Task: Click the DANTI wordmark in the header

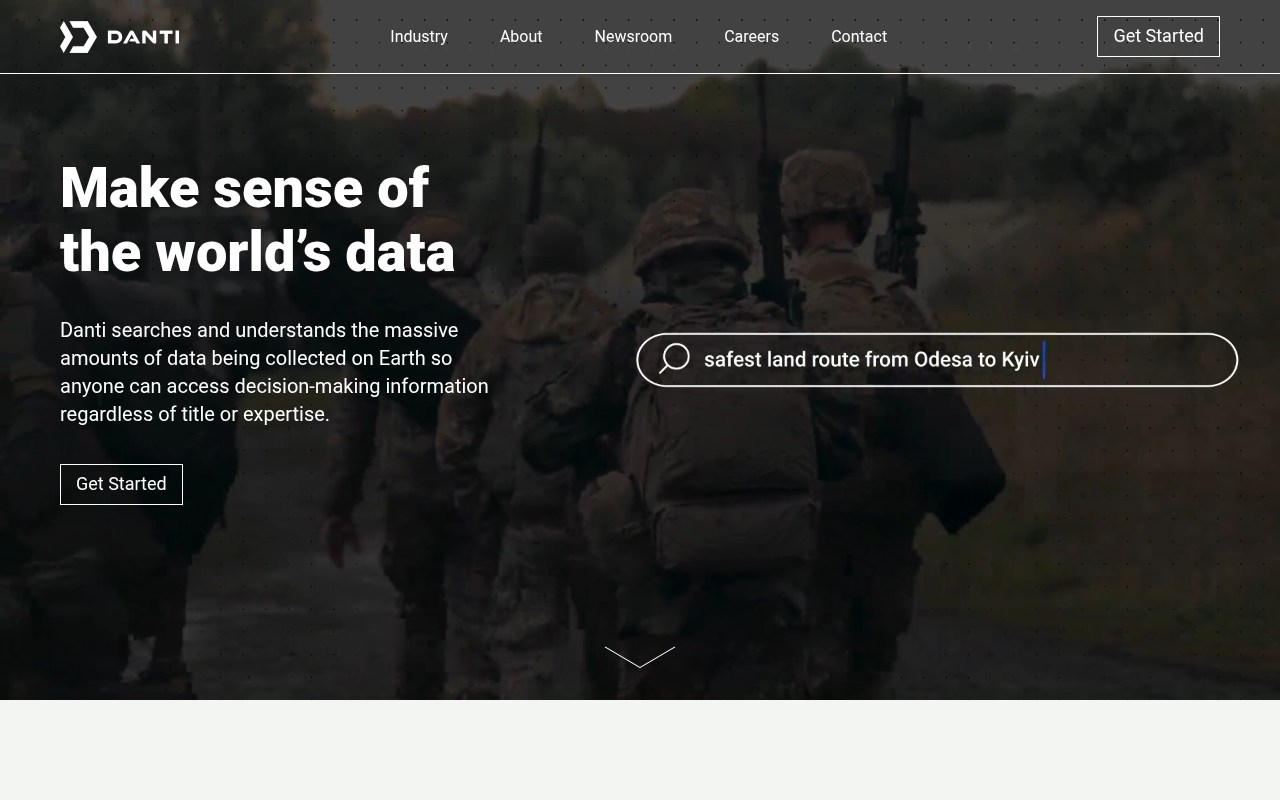Action: [145, 37]
